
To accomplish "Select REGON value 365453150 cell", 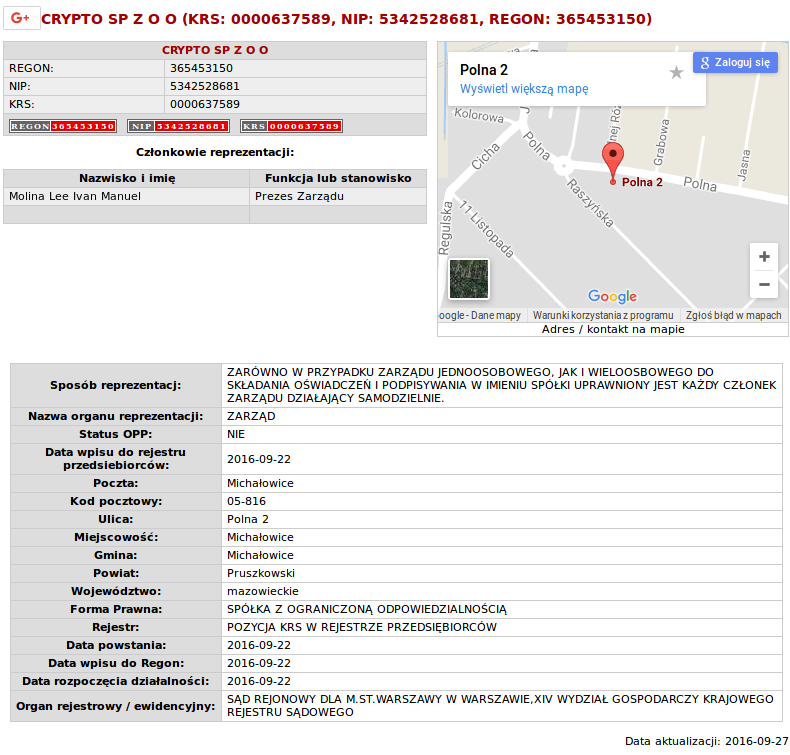I will pyautogui.click(x=295, y=68).
